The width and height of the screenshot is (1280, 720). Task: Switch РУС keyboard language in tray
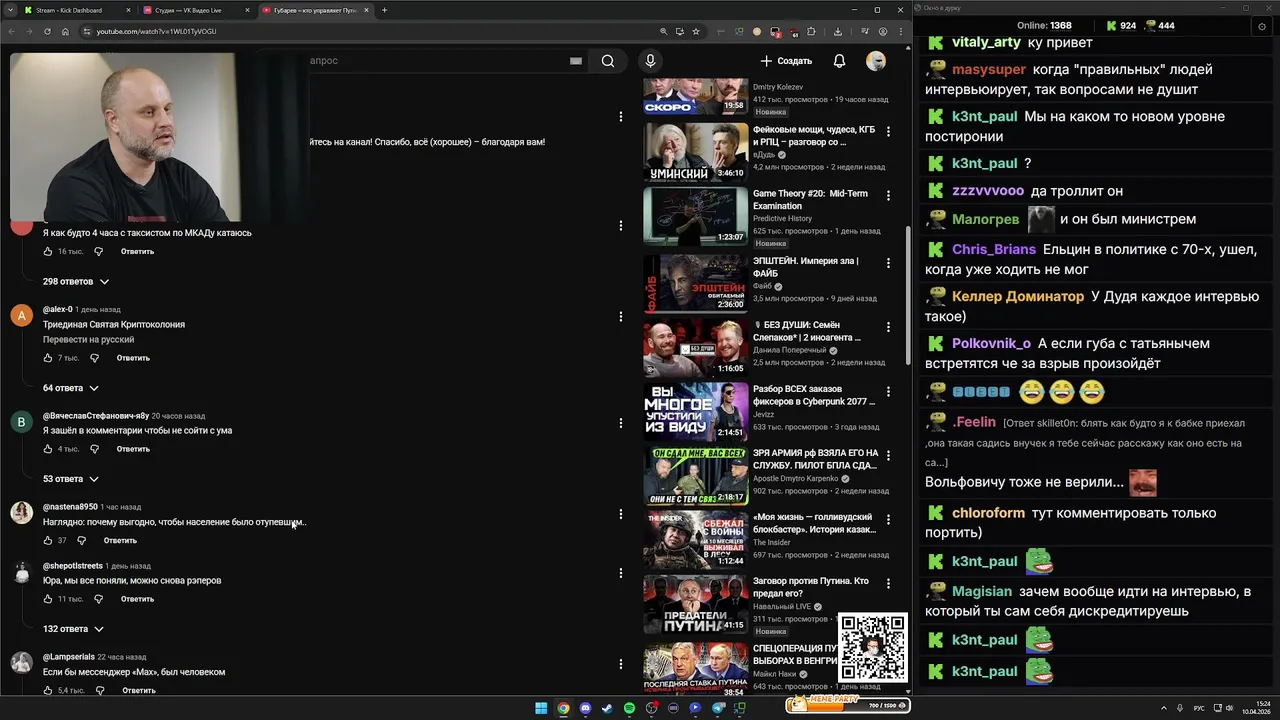[1199, 708]
